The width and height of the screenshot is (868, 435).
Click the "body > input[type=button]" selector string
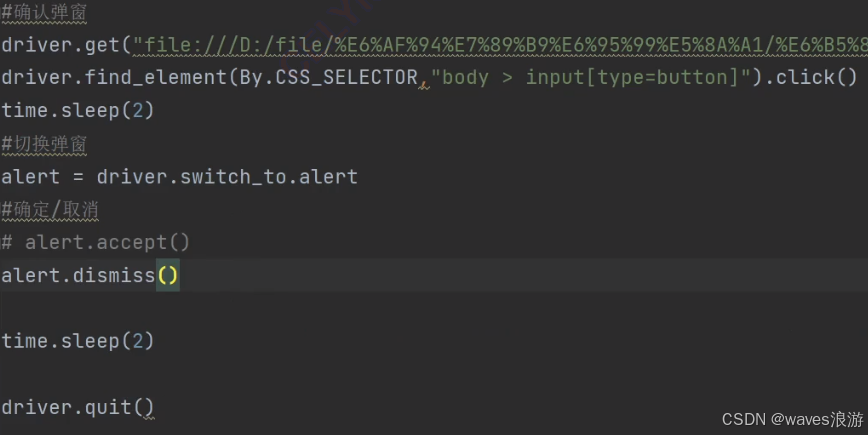point(590,77)
